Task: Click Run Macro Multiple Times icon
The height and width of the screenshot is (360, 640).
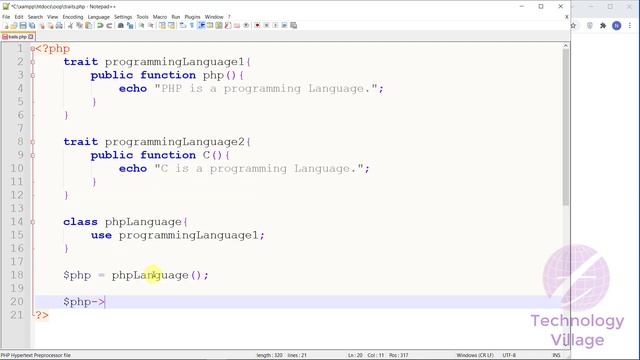Action: pyautogui.click(x=284, y=25)
